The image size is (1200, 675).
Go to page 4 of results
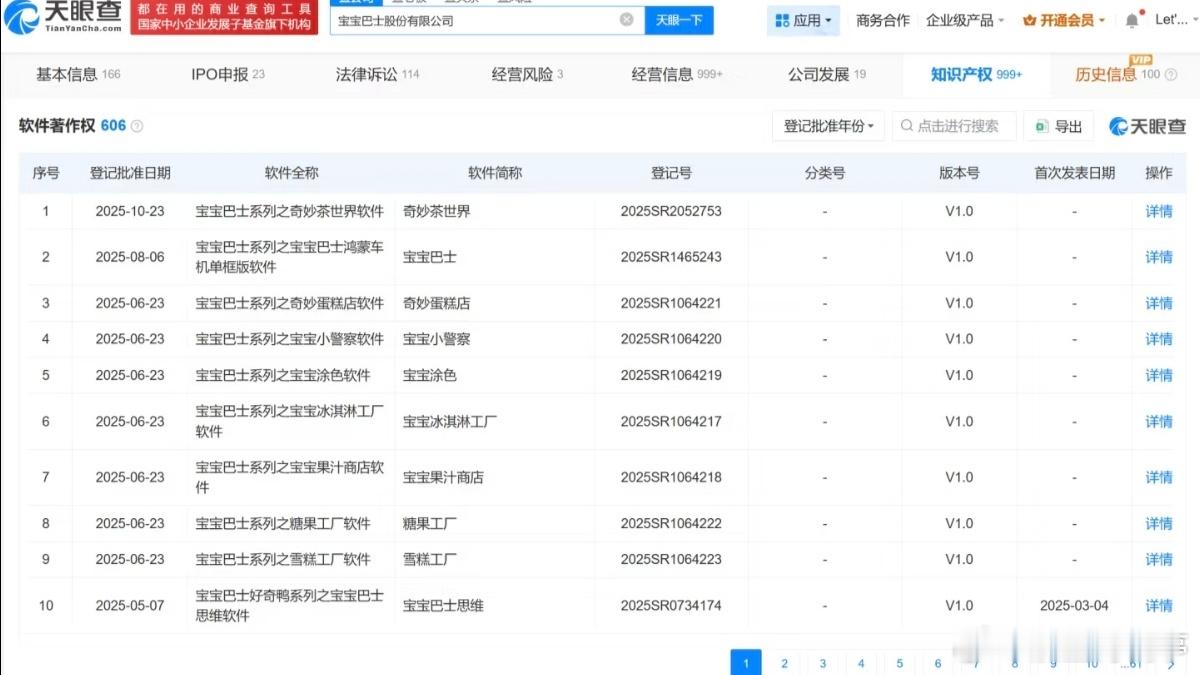[x=861, y=663]
